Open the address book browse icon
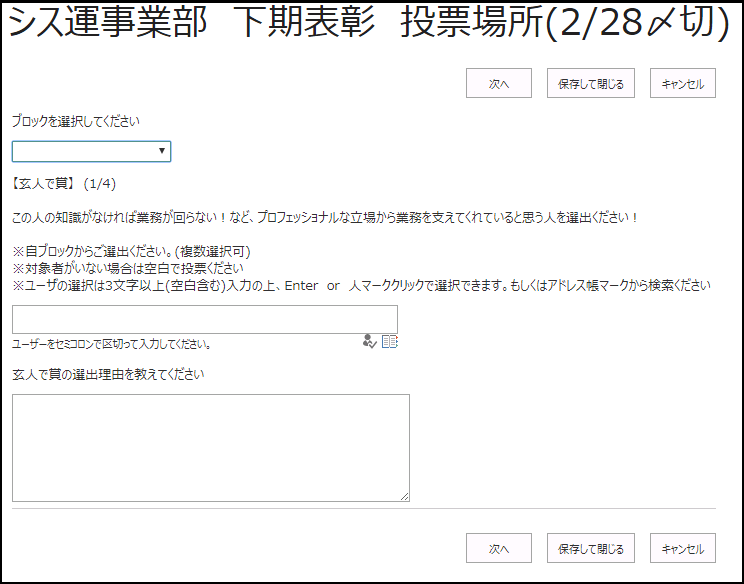The width and height of the screenshot is (744, 584). pos(390,342)
